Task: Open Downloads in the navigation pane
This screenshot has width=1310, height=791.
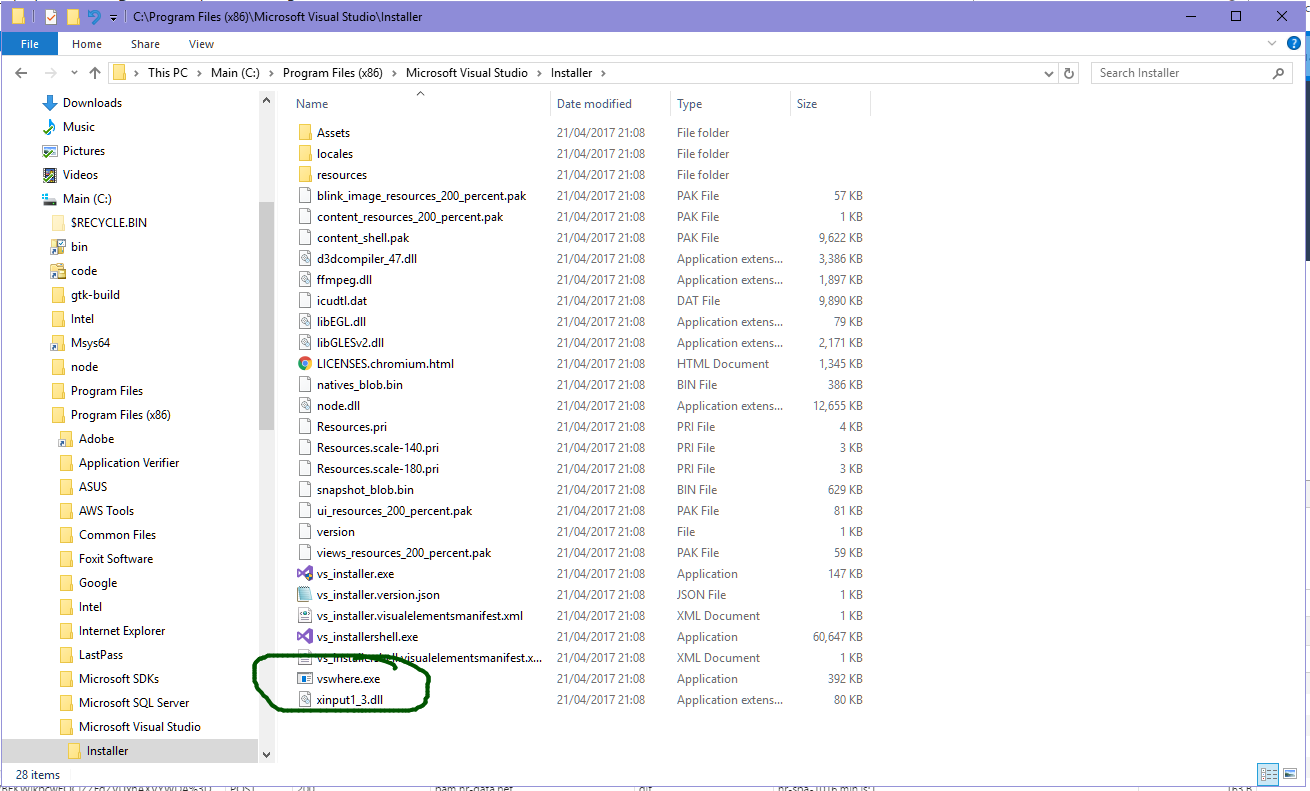Action: pos(92,103)
